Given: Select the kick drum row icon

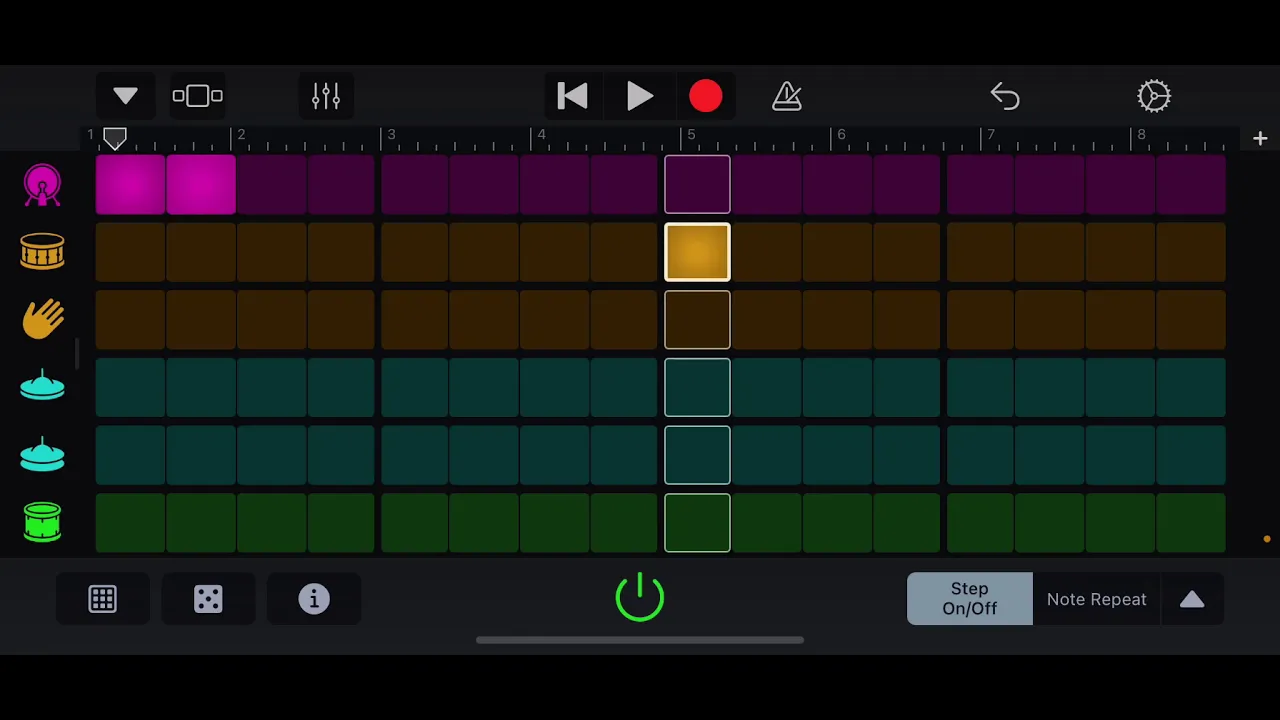Looking at the screenshot, I should pos(42,185).
